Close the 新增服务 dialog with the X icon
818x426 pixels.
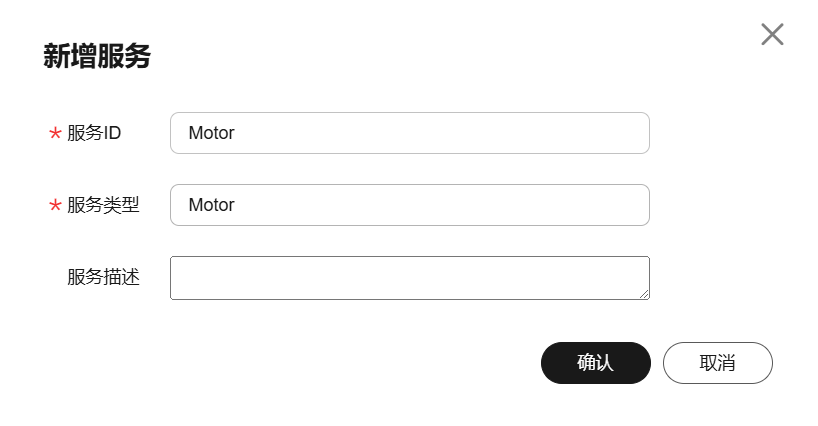[x=772, y=34]
